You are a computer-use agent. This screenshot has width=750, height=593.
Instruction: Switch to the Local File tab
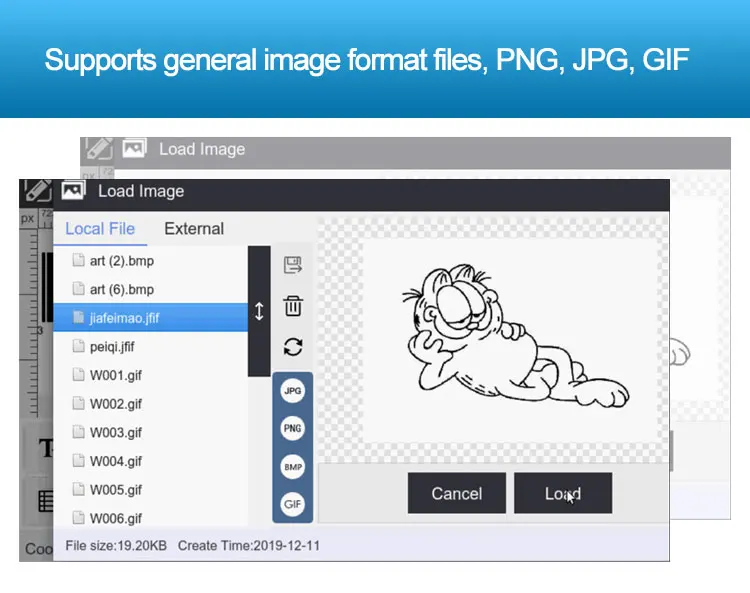coord(100,228)
